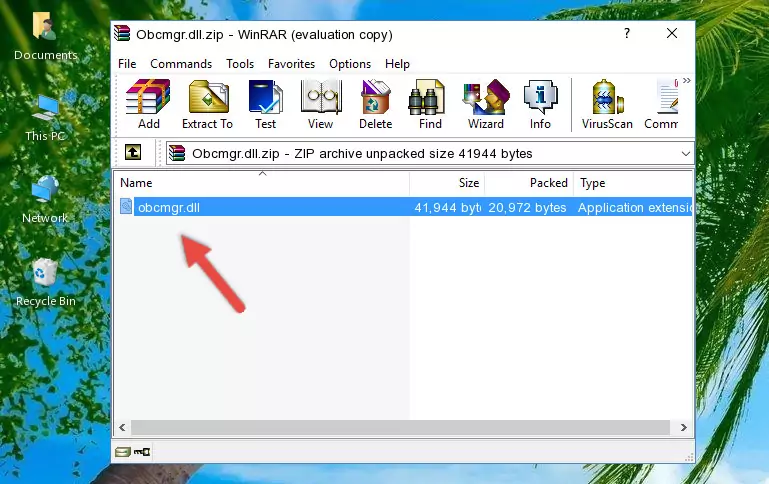Click the title bar help question mark
Viewport: 769px width, 484px height.
pos(627,33)
